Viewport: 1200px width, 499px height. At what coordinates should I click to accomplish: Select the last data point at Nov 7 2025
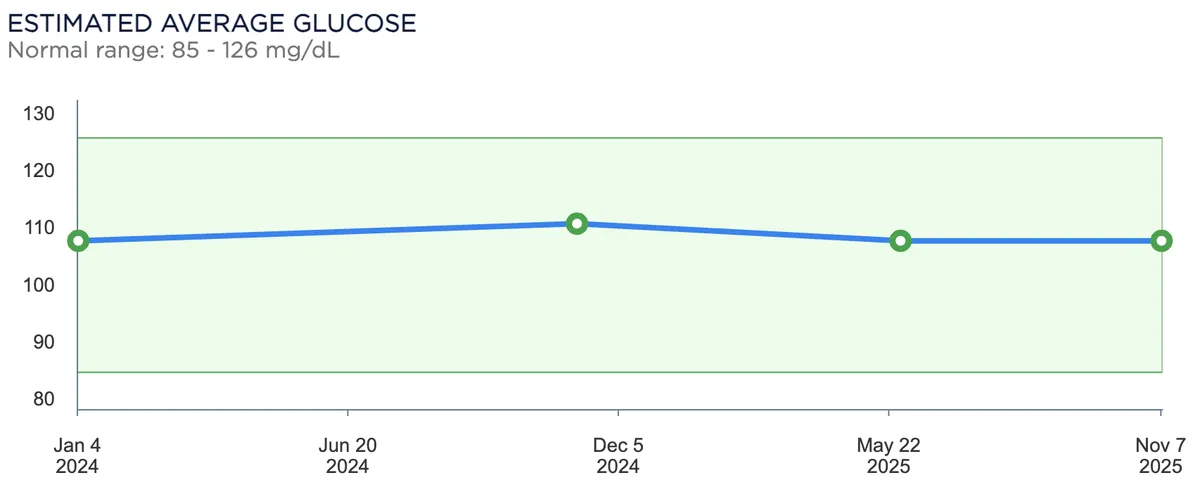pos(1161,241)
